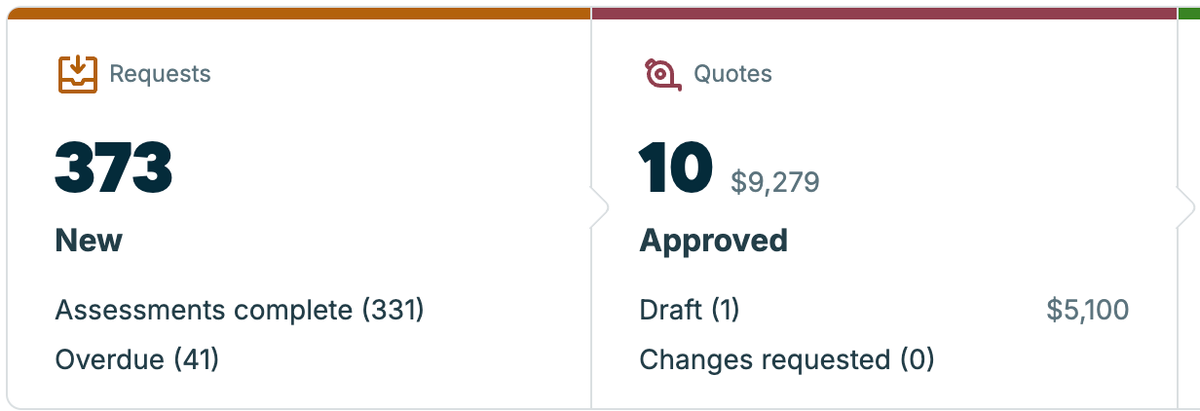Click the 373 new requests count
Viewport: 1200px width, 411px height.
(x=113, y=167)
